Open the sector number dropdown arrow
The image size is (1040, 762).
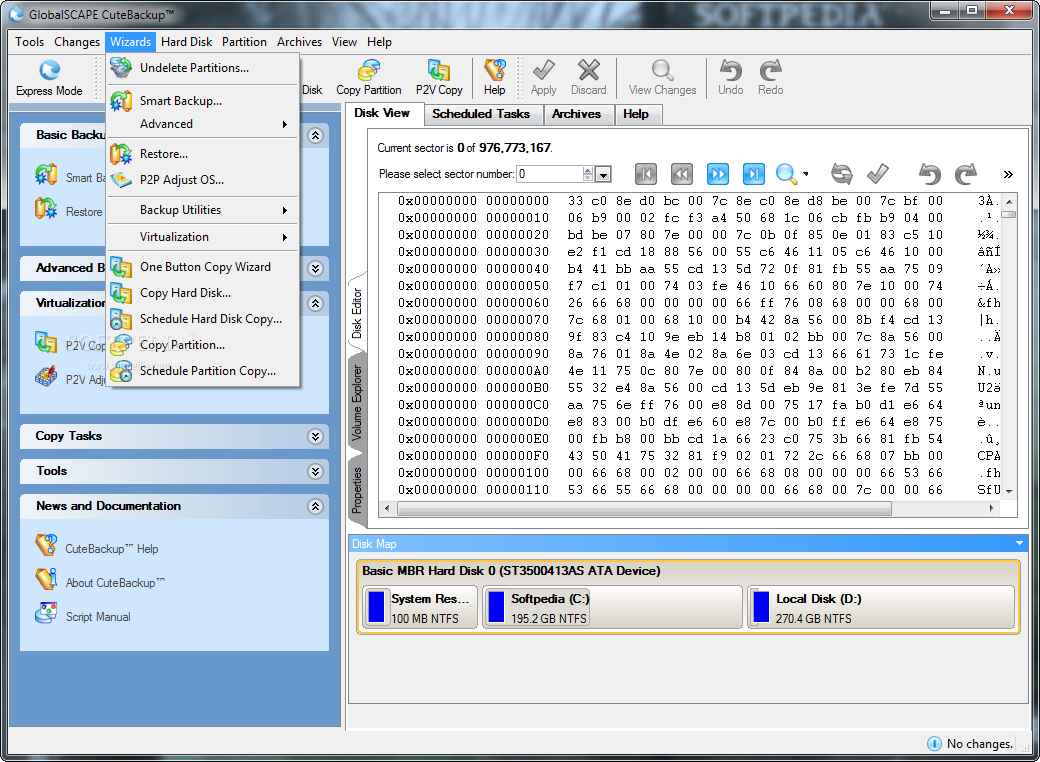click(603, 174)
